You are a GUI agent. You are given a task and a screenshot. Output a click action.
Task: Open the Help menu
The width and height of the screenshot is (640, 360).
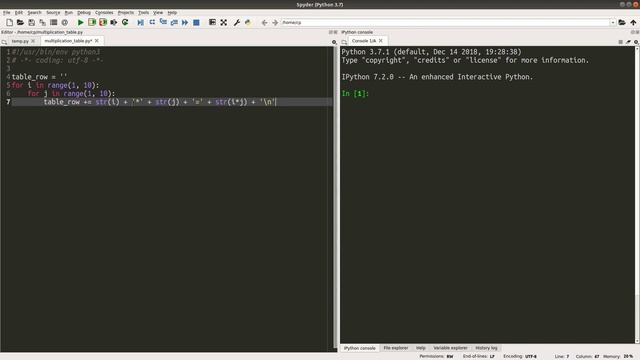(x=172, y=13)
